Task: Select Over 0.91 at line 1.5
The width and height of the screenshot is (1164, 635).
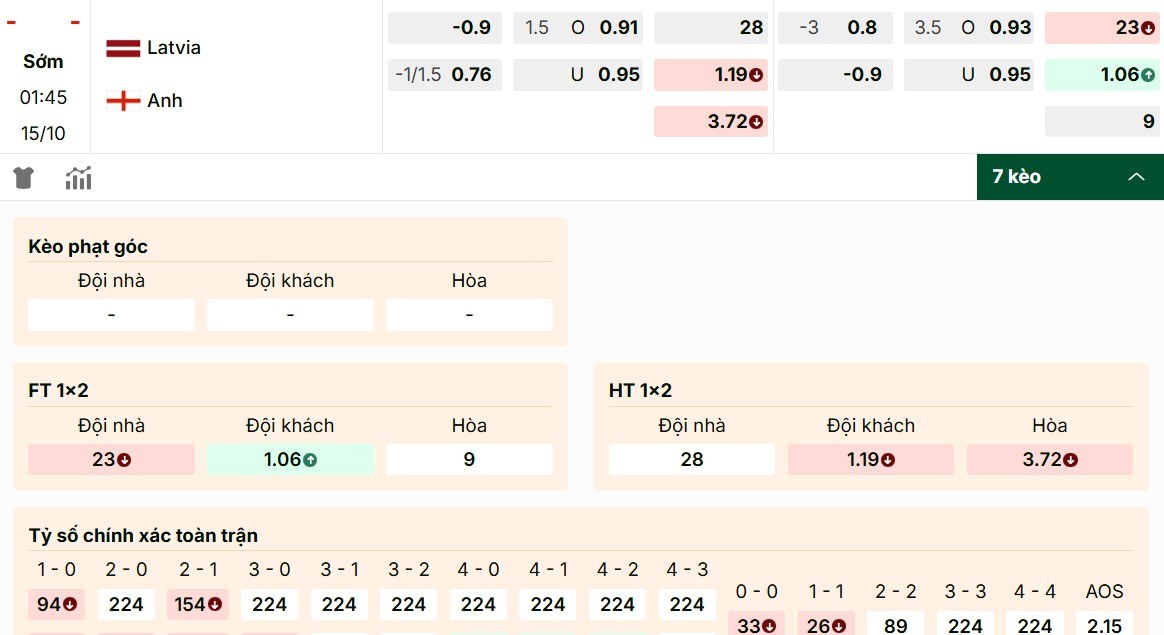Action: click(577, 28)
